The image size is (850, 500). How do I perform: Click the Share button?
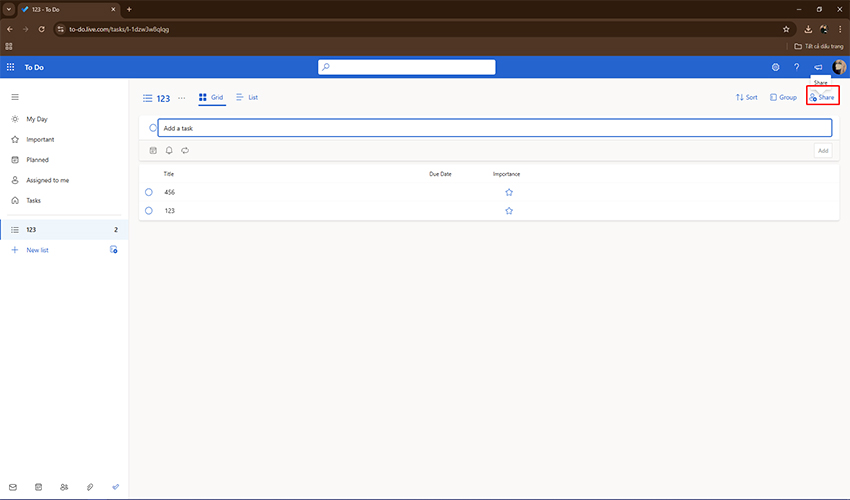pyautogui.click(x=822, y=97)
